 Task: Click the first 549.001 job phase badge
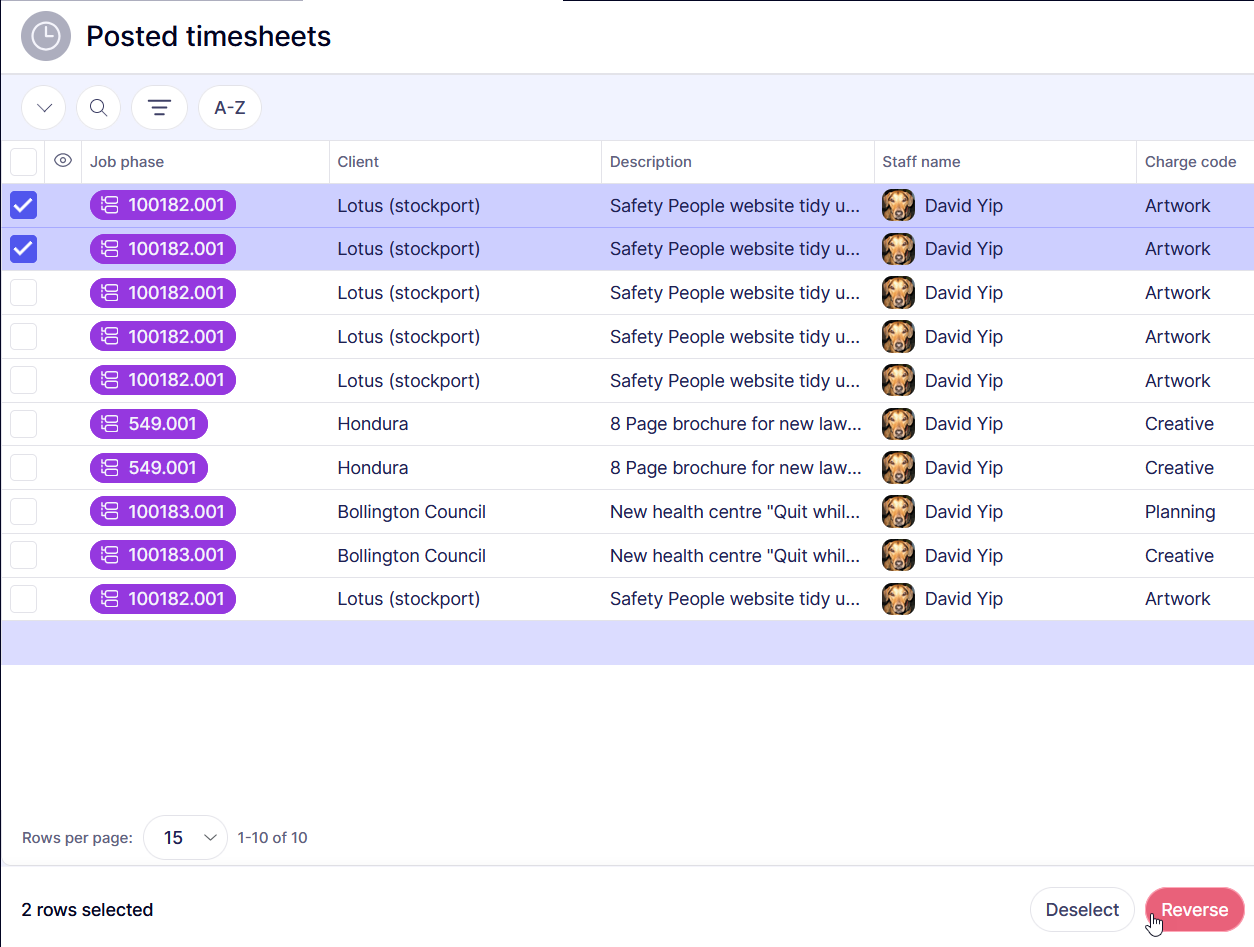point(149,424)
